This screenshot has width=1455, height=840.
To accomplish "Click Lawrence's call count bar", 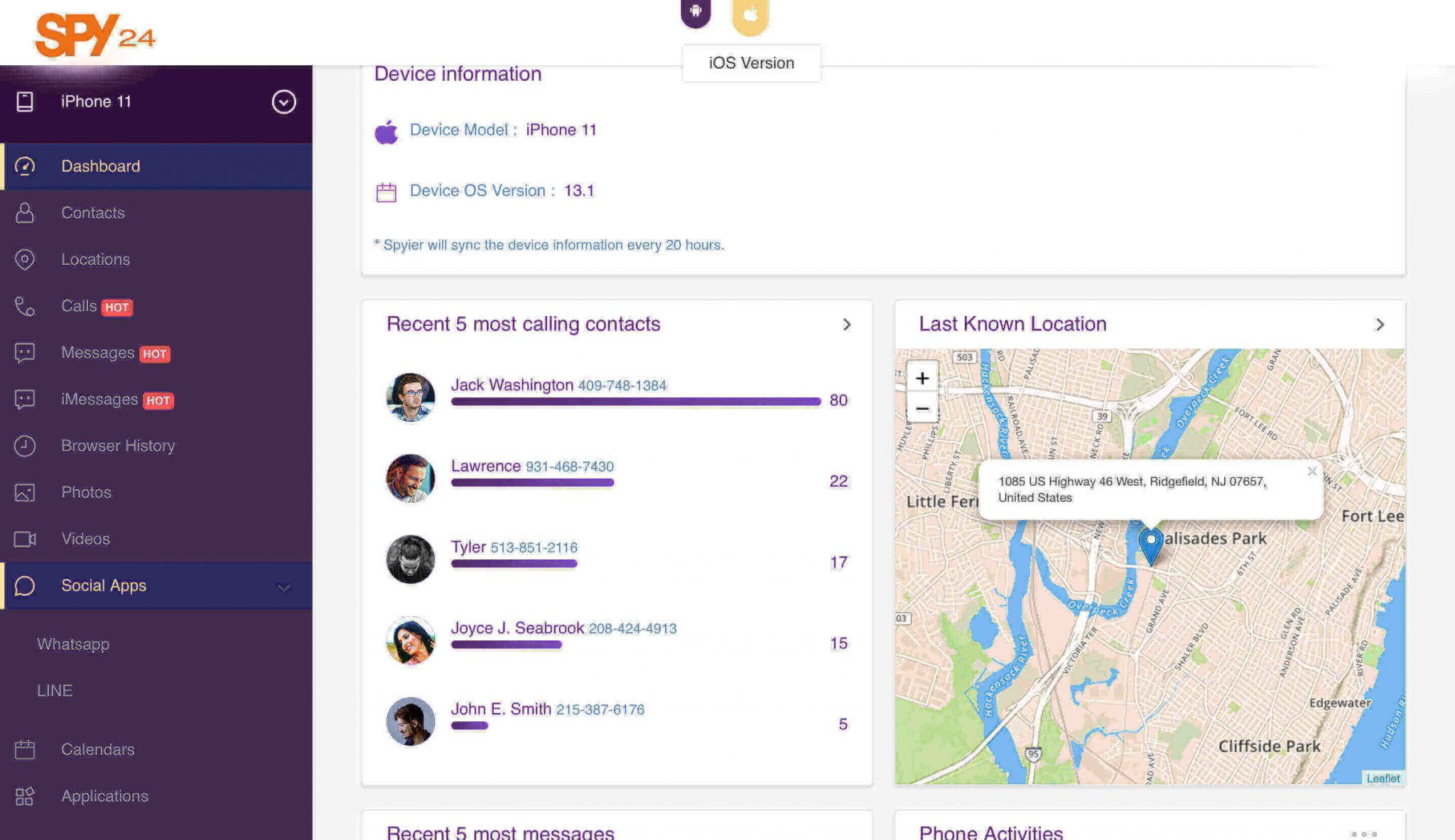I will 532,483.
